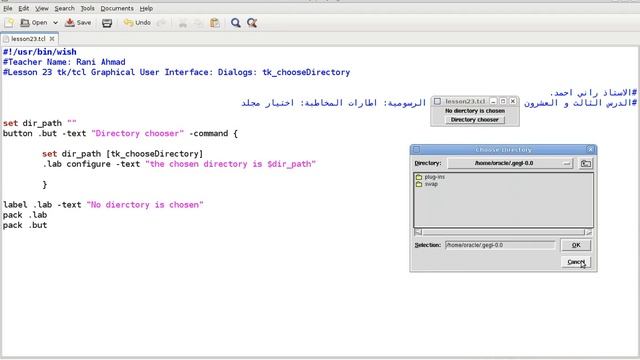Click the horizontal scrollbar track in dialog

point(504,232)
